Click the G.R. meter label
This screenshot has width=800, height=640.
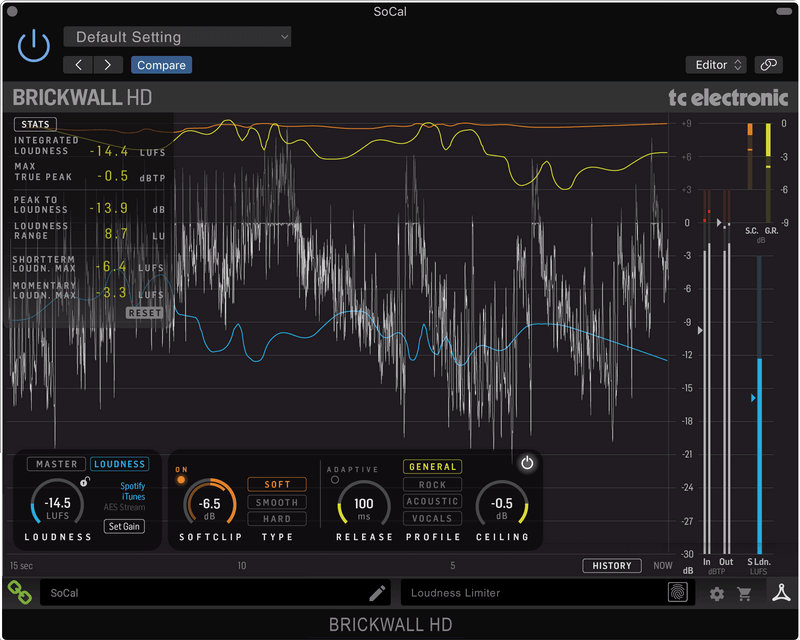pos(771,231)
